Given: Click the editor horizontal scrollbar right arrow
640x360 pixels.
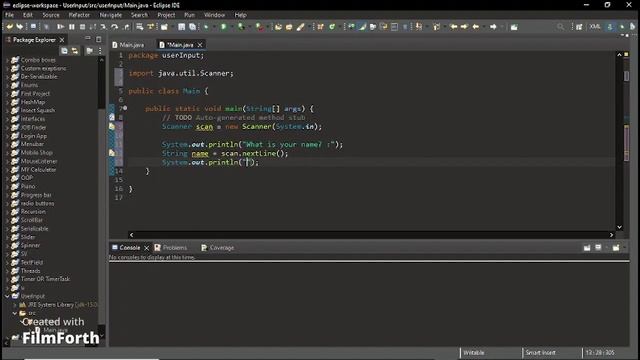Looking at the screenshot, I should coord(611,235).
